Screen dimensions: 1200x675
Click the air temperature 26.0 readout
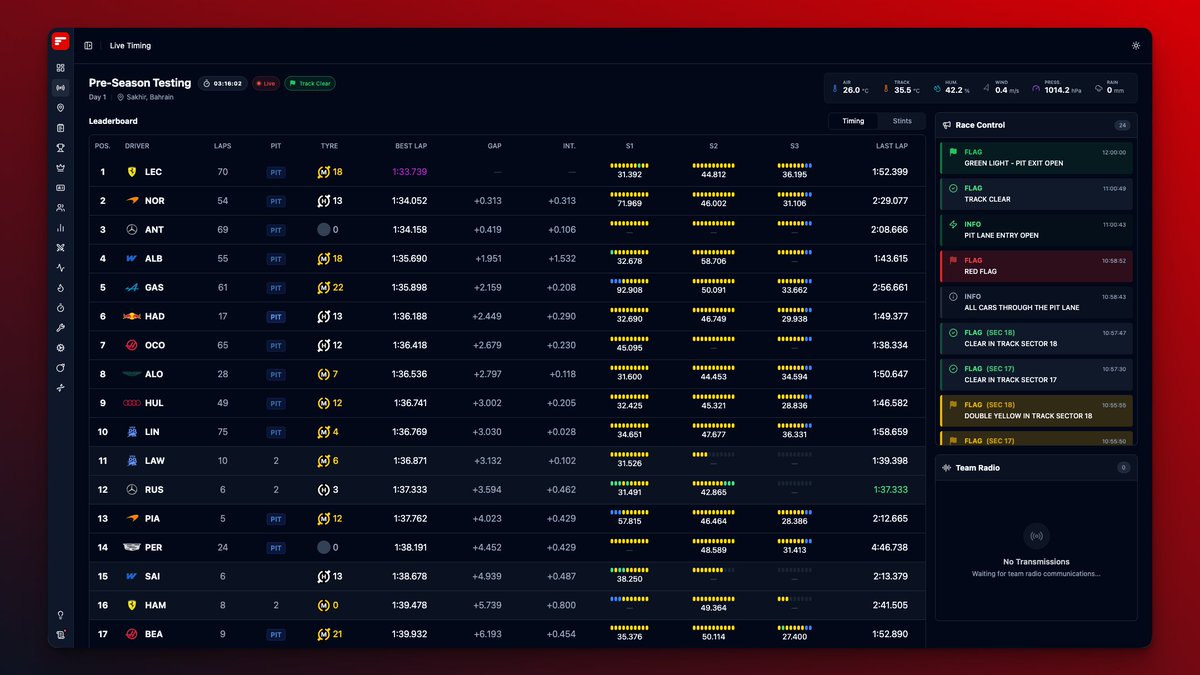pos(850,88)
